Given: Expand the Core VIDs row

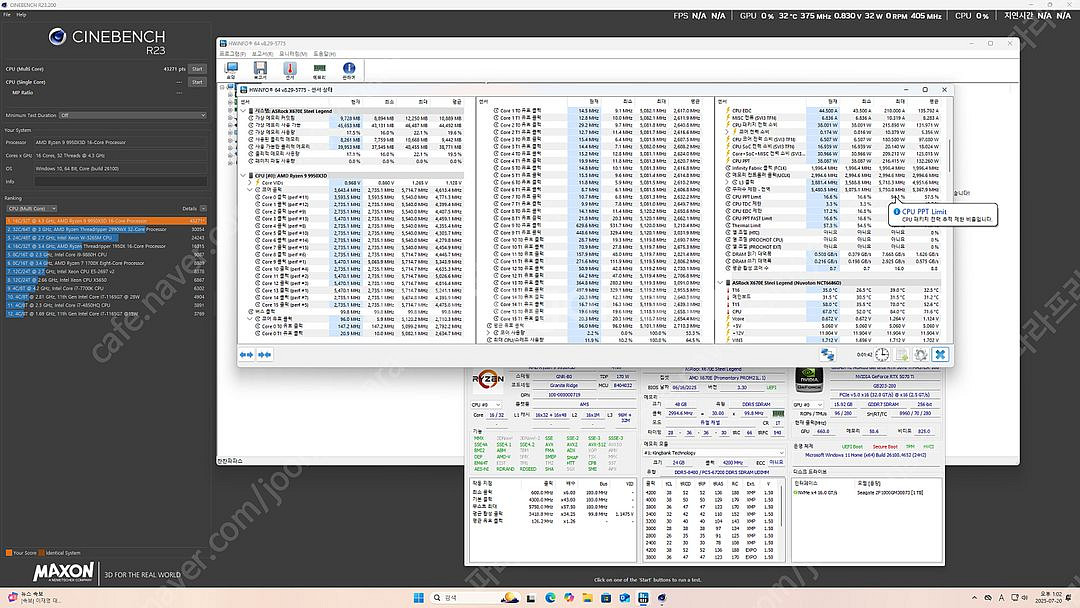Looking at the screenshot, I should click(x=249, y=183).
